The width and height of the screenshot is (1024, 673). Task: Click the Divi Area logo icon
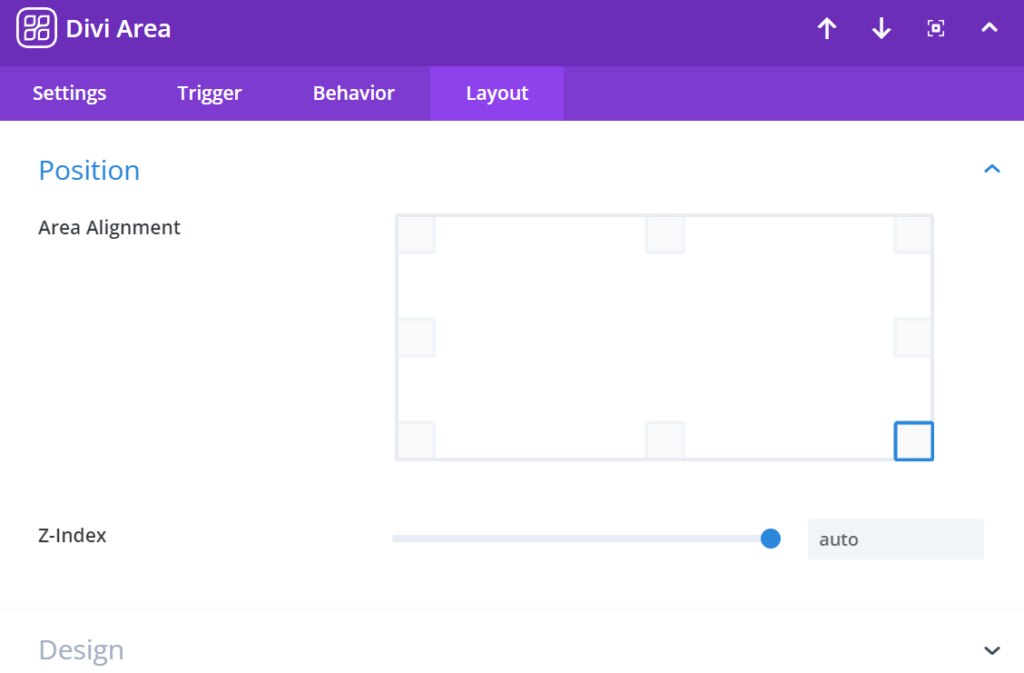(37, 28)
